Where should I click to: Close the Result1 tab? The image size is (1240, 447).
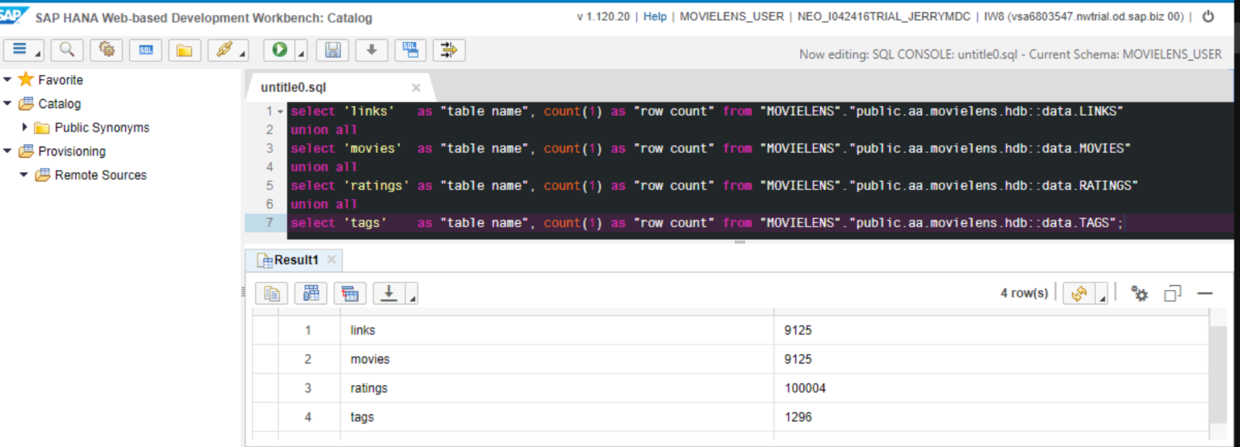[332, 260]
